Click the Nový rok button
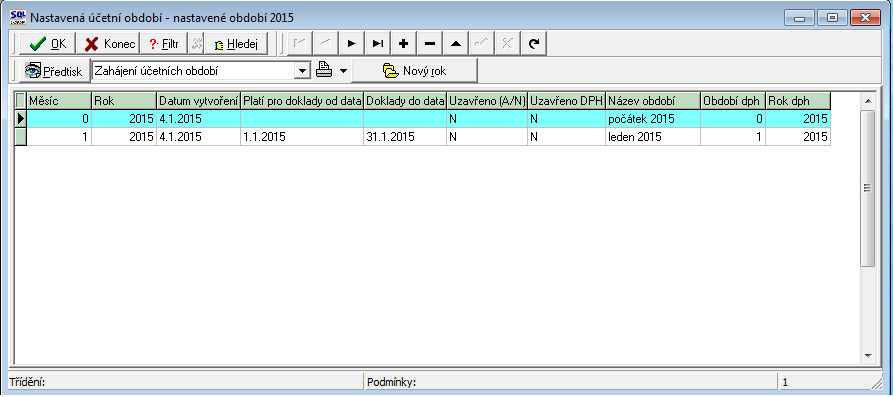 (415, 71)
